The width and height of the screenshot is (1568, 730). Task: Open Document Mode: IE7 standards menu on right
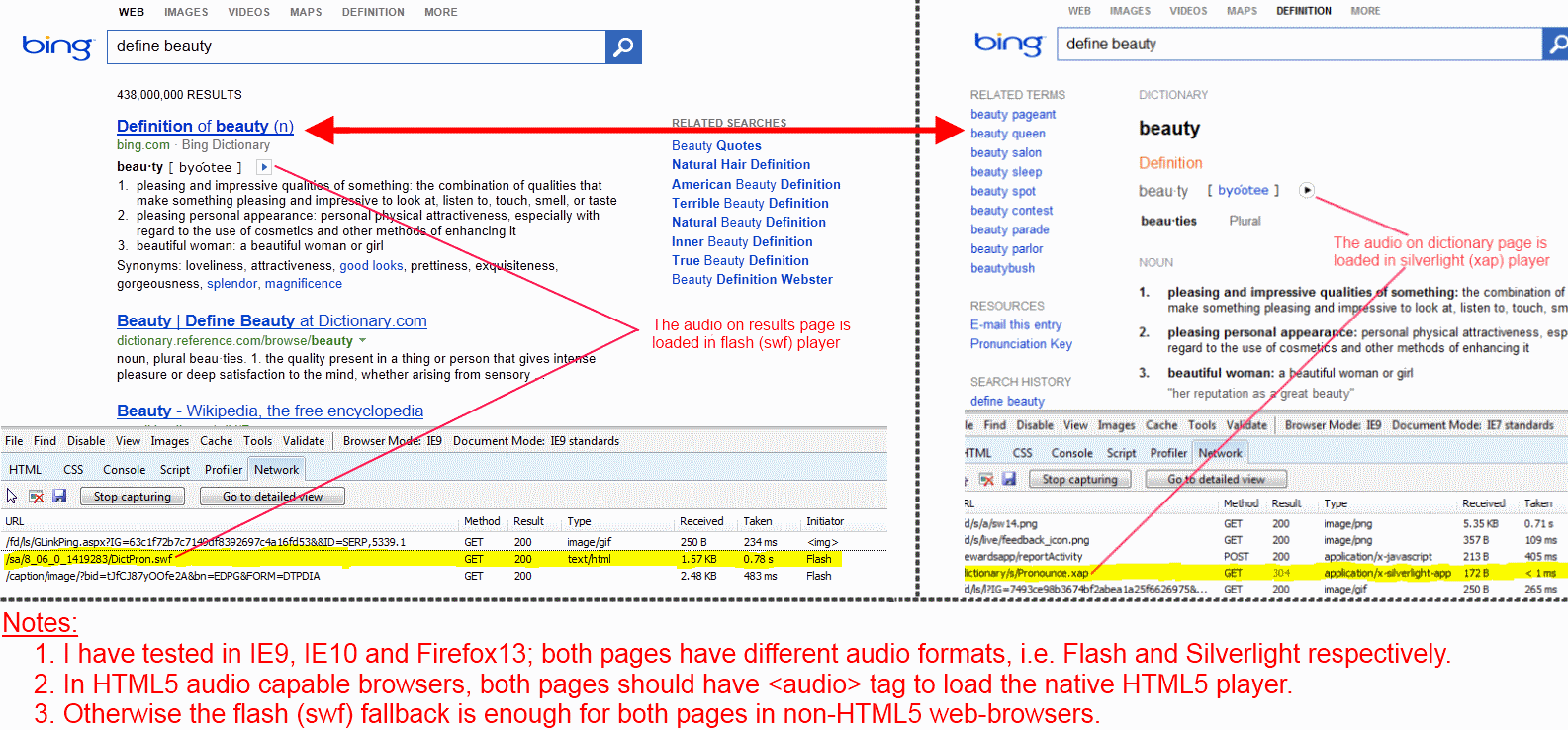pyautogui.click(x=1472, y=425)
